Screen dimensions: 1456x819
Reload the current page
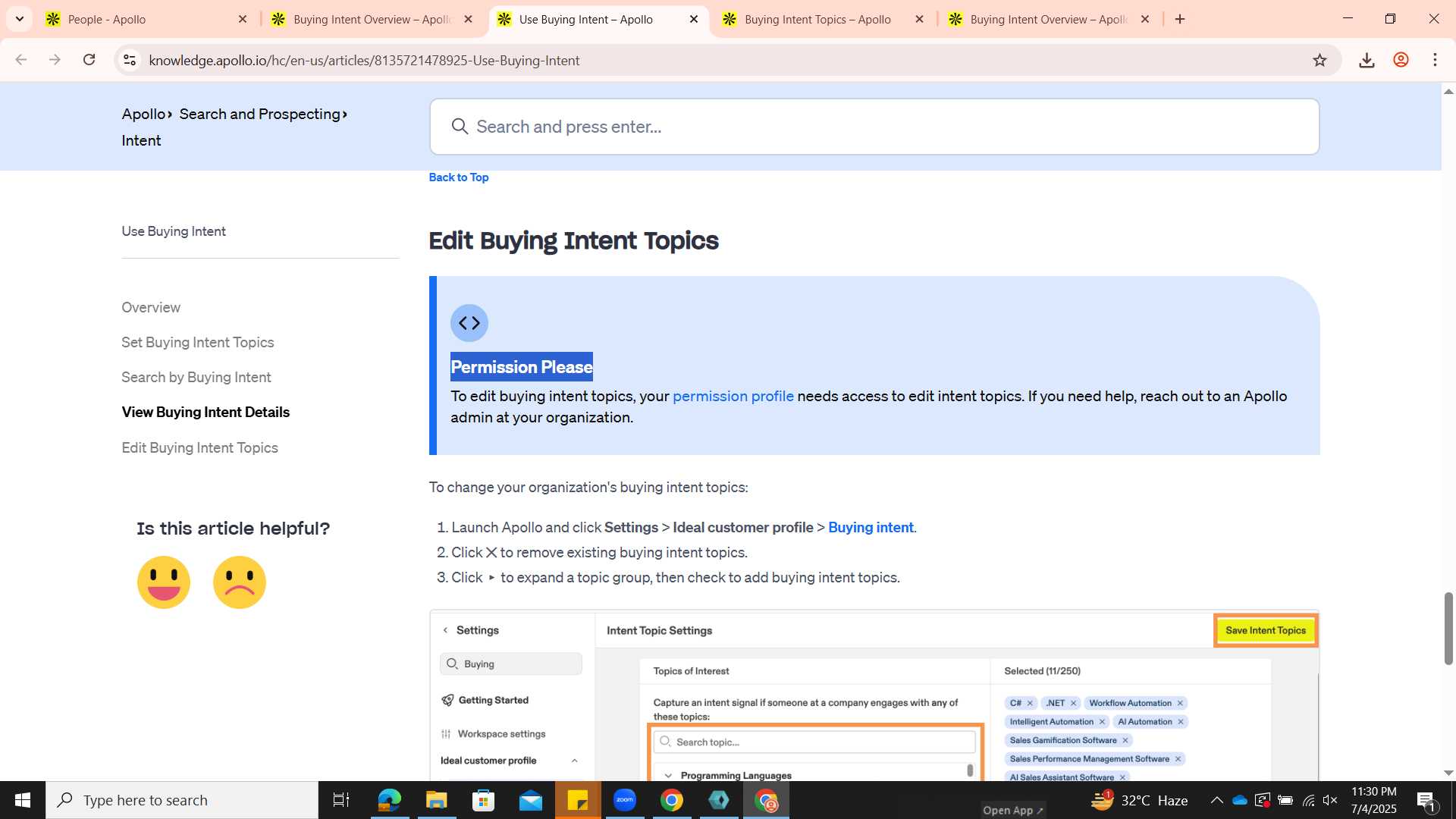89,60
